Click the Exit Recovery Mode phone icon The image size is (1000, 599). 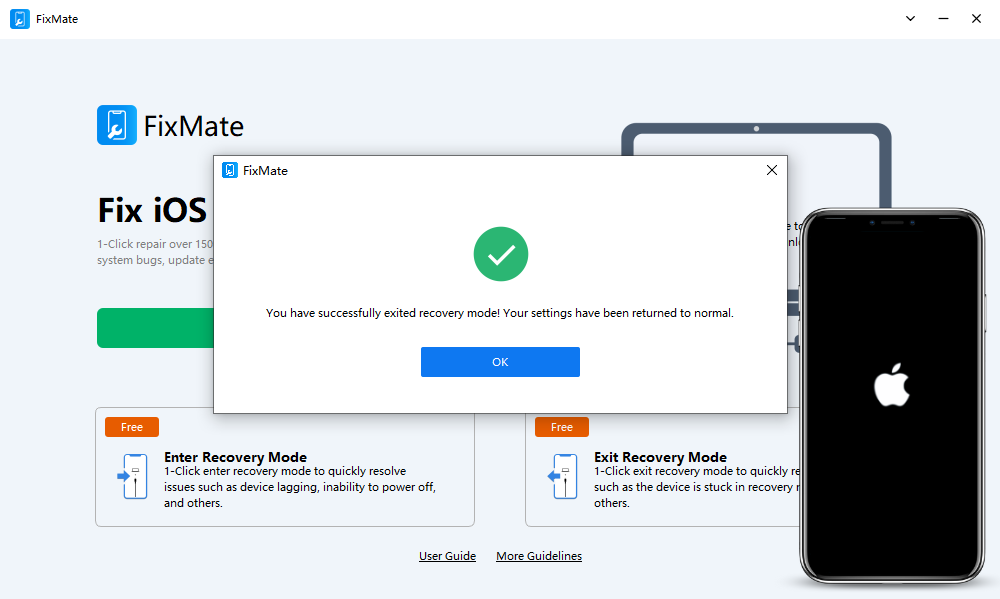coord(562,476)
